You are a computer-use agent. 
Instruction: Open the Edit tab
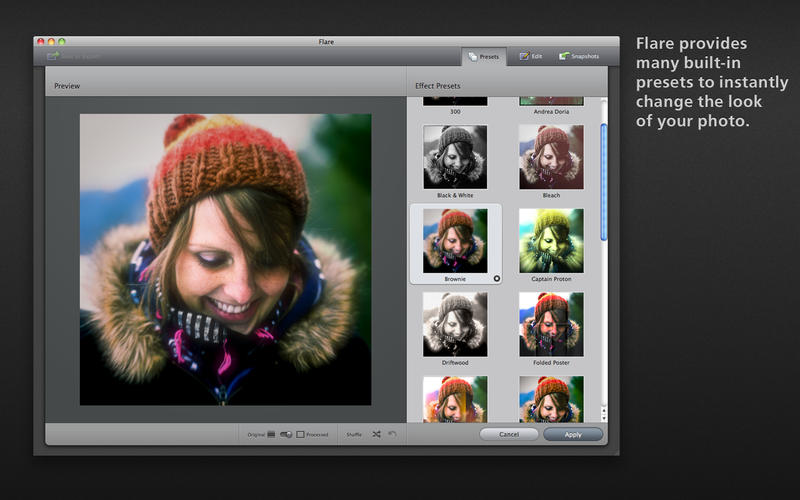pyautogui.click(x=531, y=56)
